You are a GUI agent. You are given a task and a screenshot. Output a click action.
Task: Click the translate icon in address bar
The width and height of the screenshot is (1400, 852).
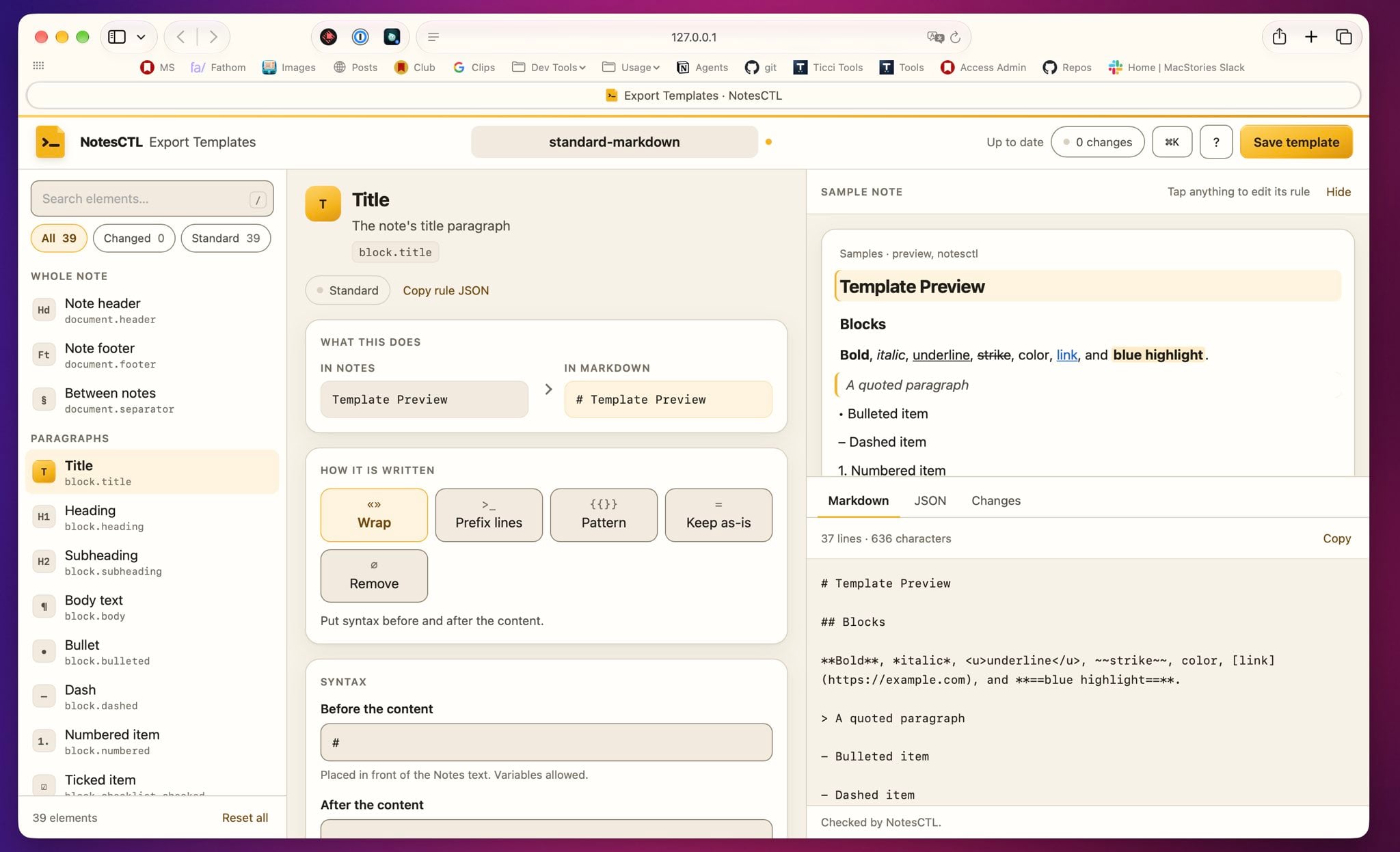[935, 37]
